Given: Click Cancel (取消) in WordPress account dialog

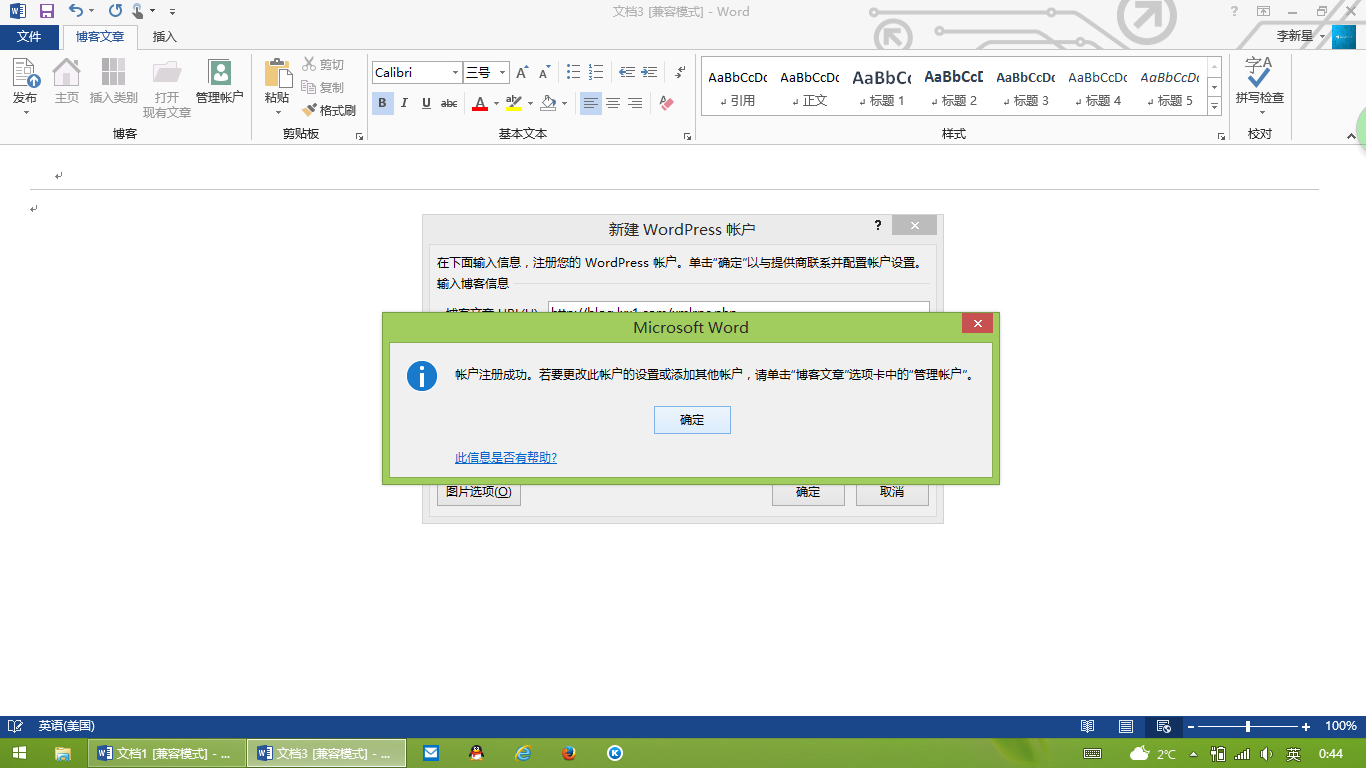Looking at the screenshot, I should point(892,492).
